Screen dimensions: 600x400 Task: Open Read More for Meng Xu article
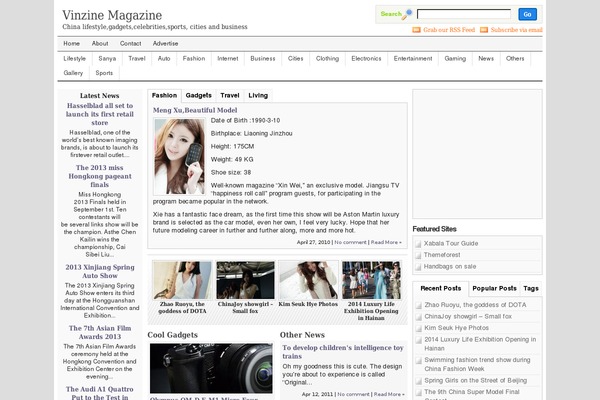(386, 243)
